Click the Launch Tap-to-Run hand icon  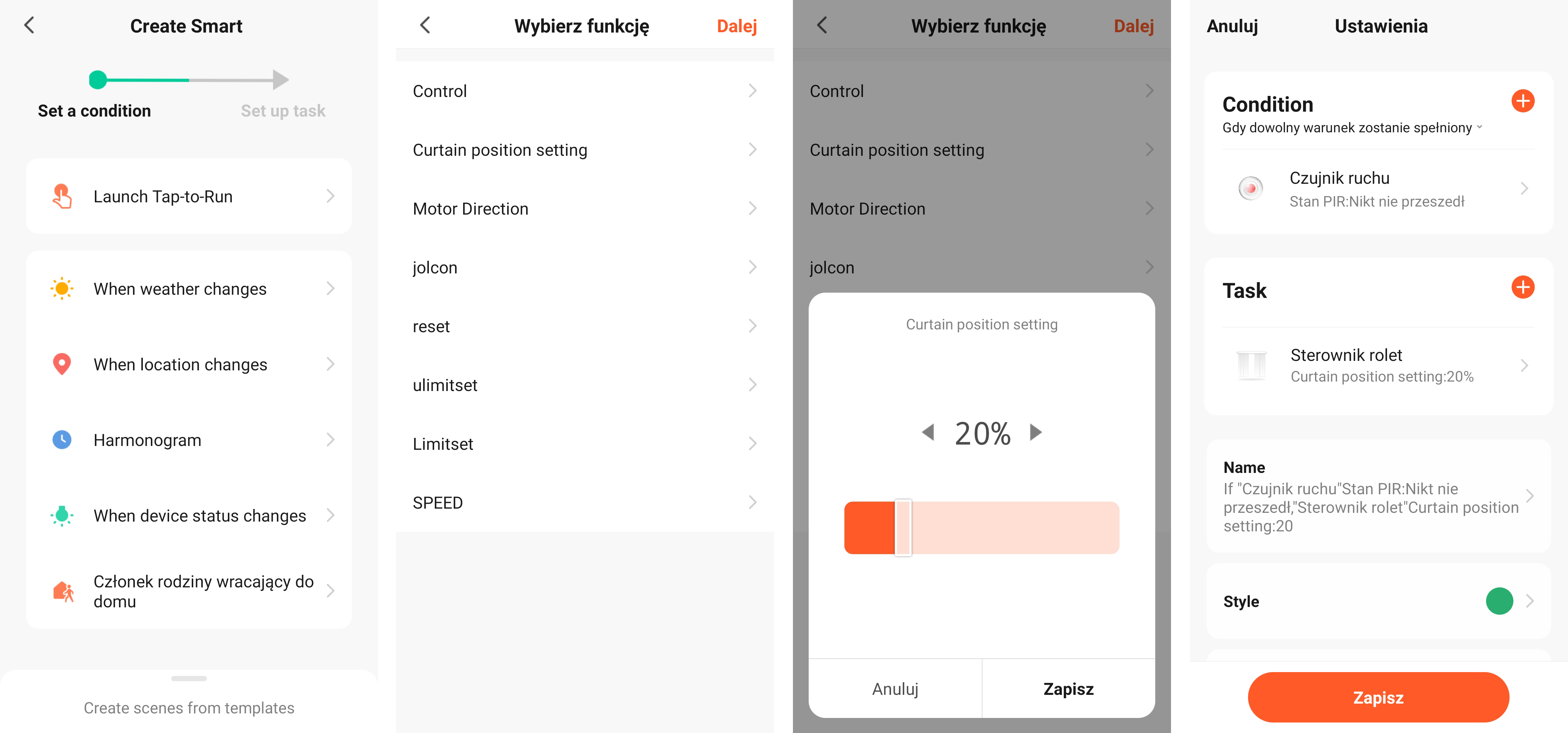[62, 196]
